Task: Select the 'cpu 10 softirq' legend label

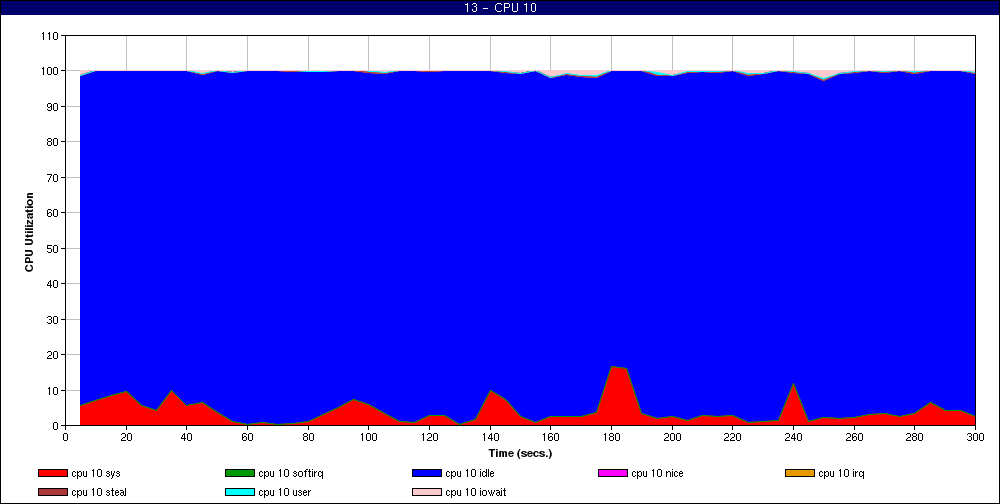Action: 291,473
